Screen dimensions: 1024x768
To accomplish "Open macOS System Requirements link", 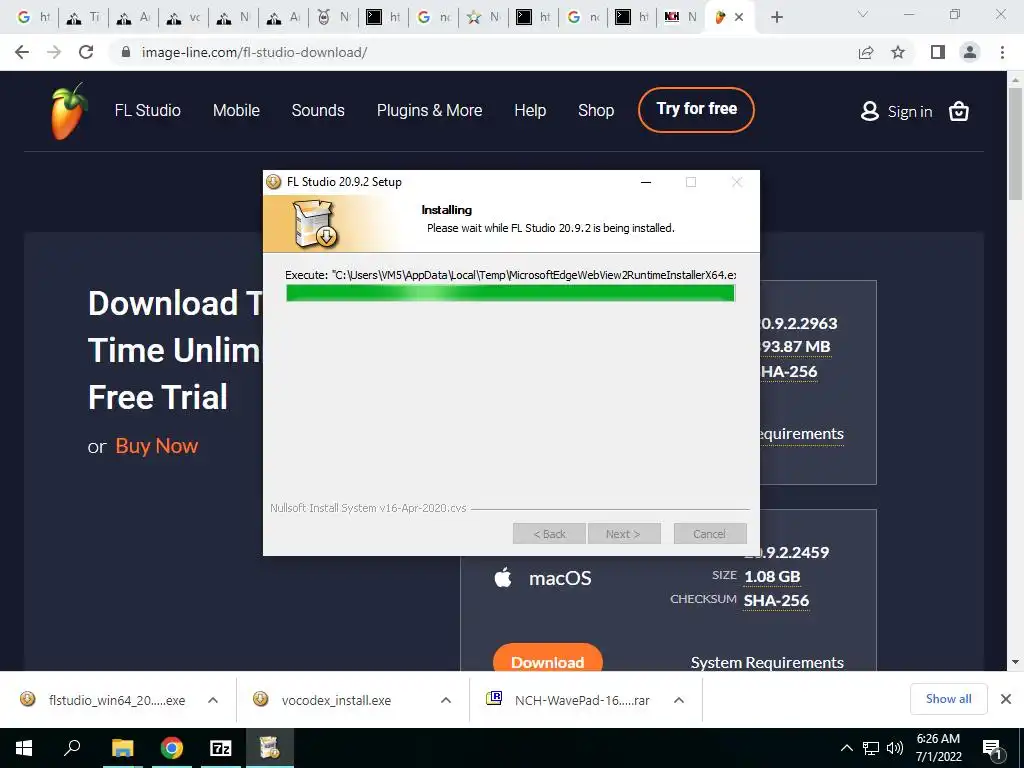I will [767, 662].
